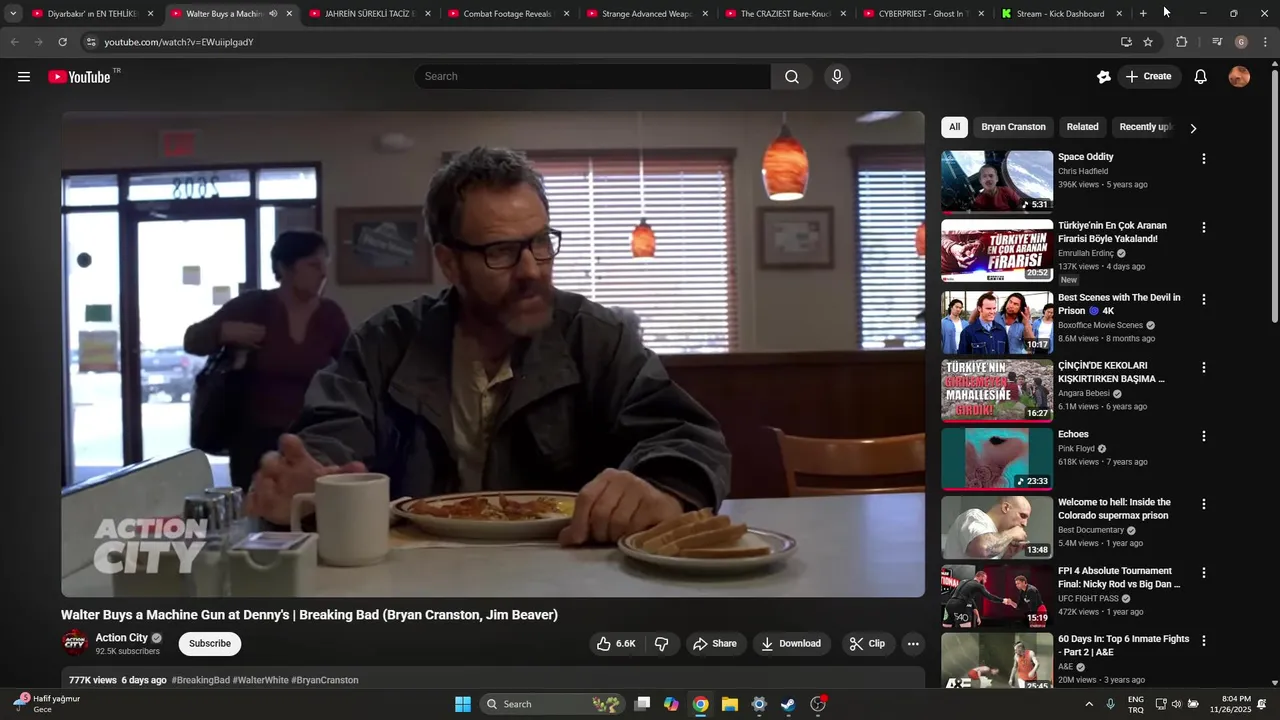
Task: Open Chrome's three-dot menu
Action: (1266, 42)
